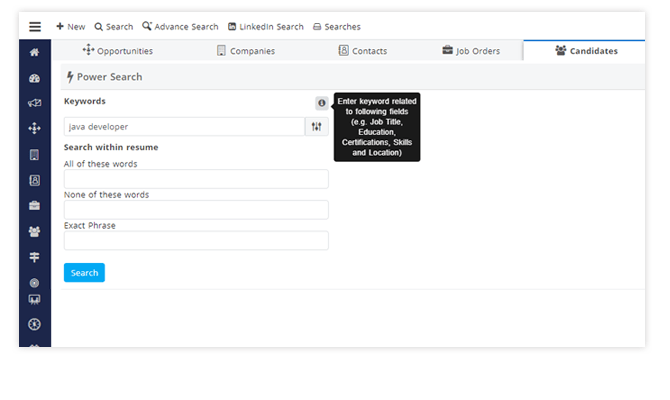Open Advance Search from the toolbar
The width and height of the screenshot is (670, 400).
[181, 27]
